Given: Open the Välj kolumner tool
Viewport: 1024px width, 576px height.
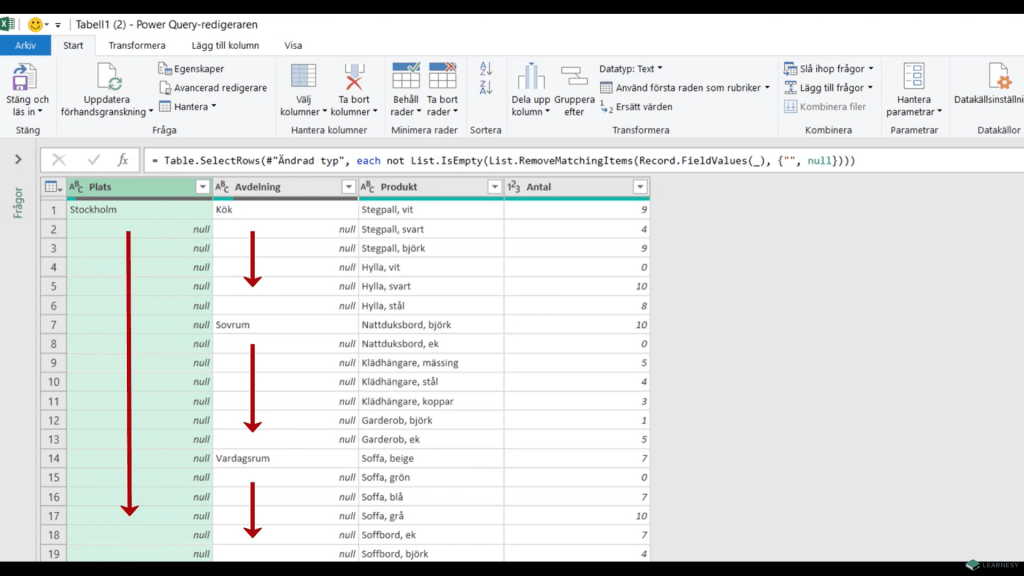Looking at the screenshot, I should [x=303, y=77].
